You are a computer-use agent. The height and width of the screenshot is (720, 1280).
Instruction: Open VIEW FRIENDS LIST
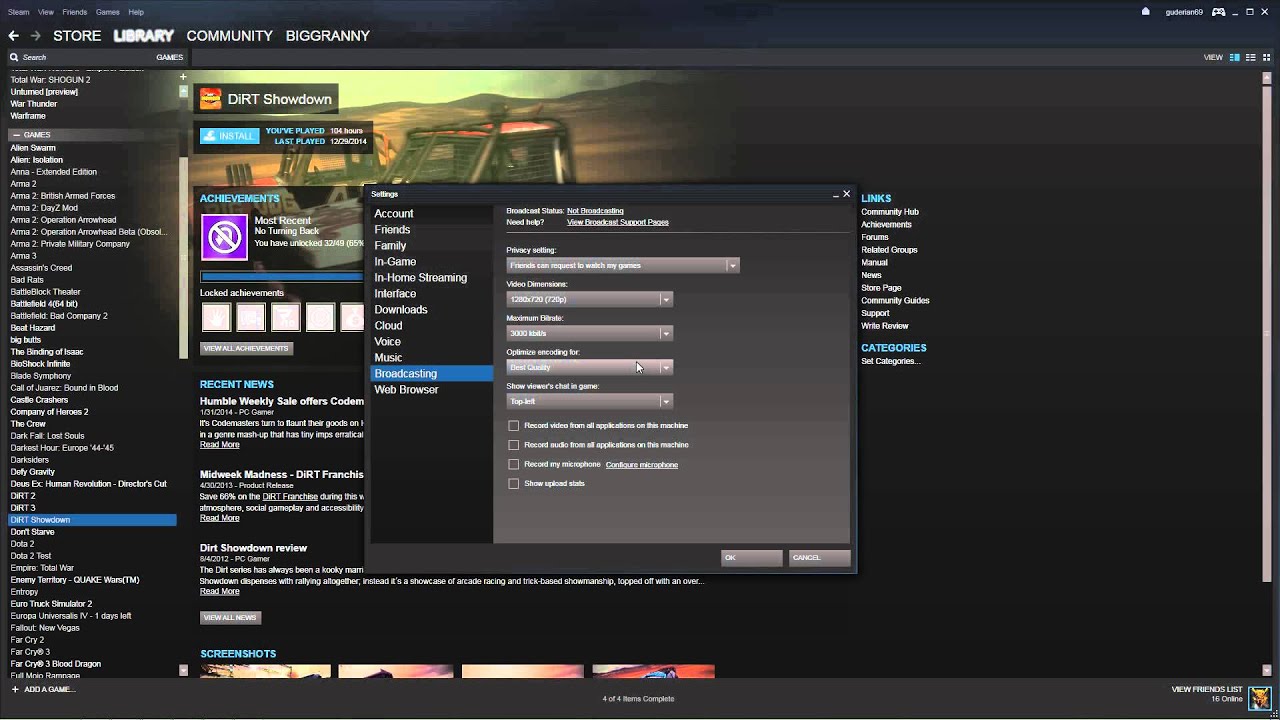pos(1207,690)
